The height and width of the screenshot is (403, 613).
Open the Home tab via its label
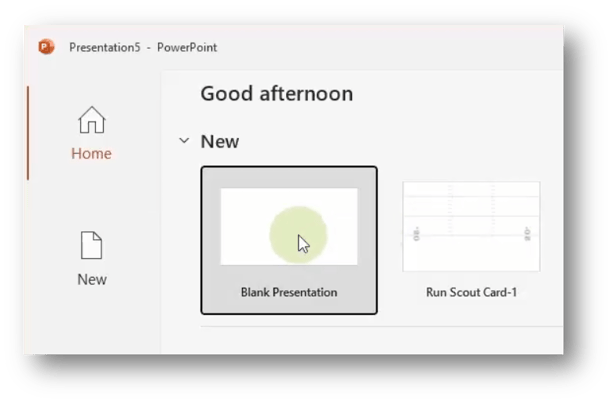(x=91, y=154)
